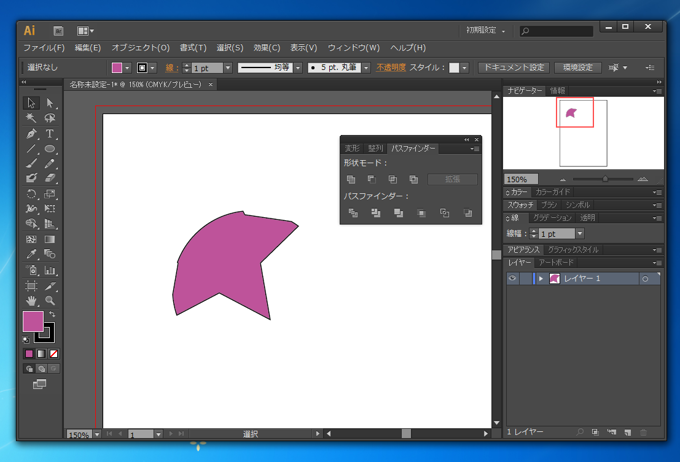Open the ウィンドウ(W) menu
Image resolution: width=680 pixels, height=462 pixels.
353,48
